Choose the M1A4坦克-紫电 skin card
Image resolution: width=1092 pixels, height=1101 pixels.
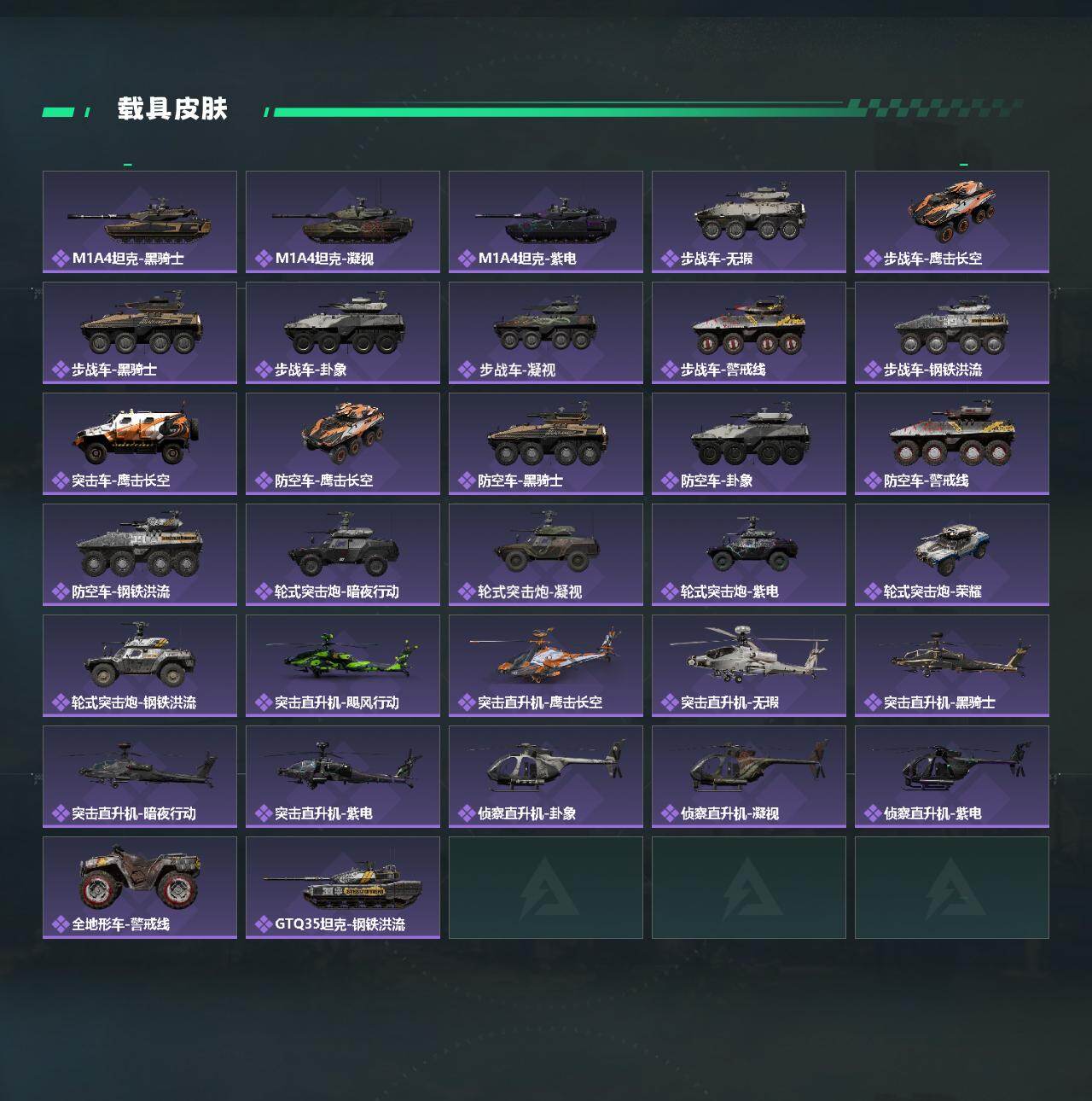546,222
